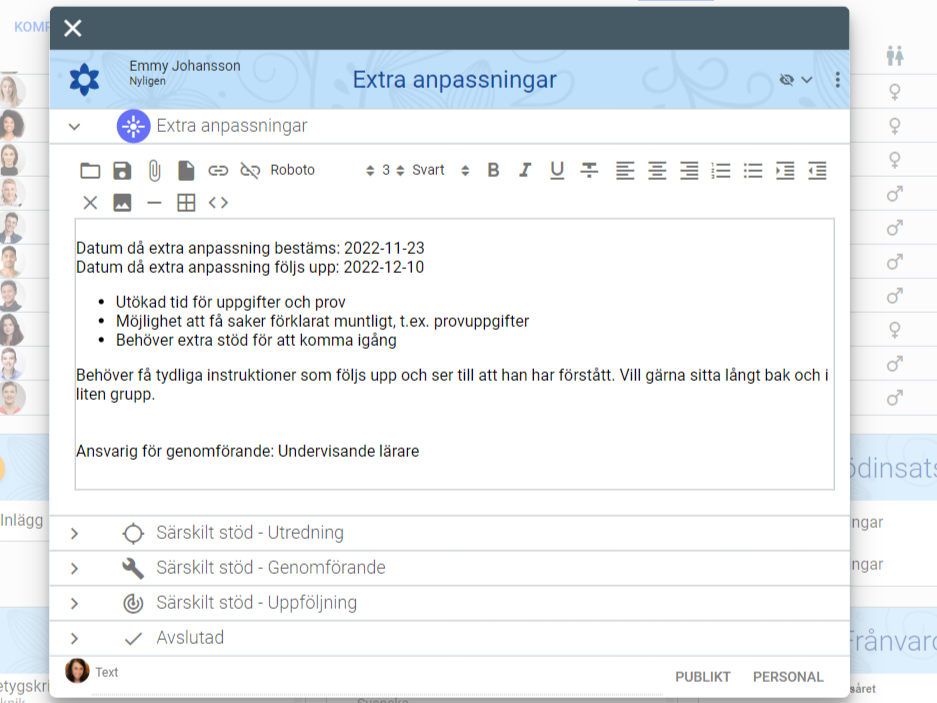
Task: Insert an image into the text editor
Action: (122, 203)
